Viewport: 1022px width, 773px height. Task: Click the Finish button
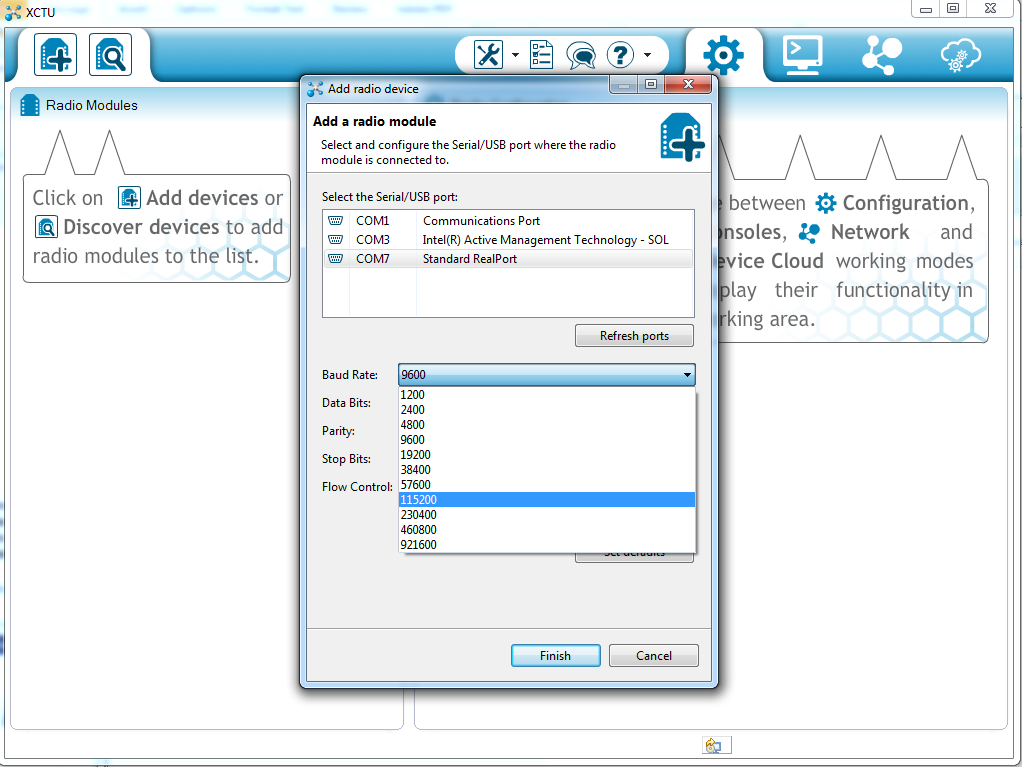[x=555, y=656]
